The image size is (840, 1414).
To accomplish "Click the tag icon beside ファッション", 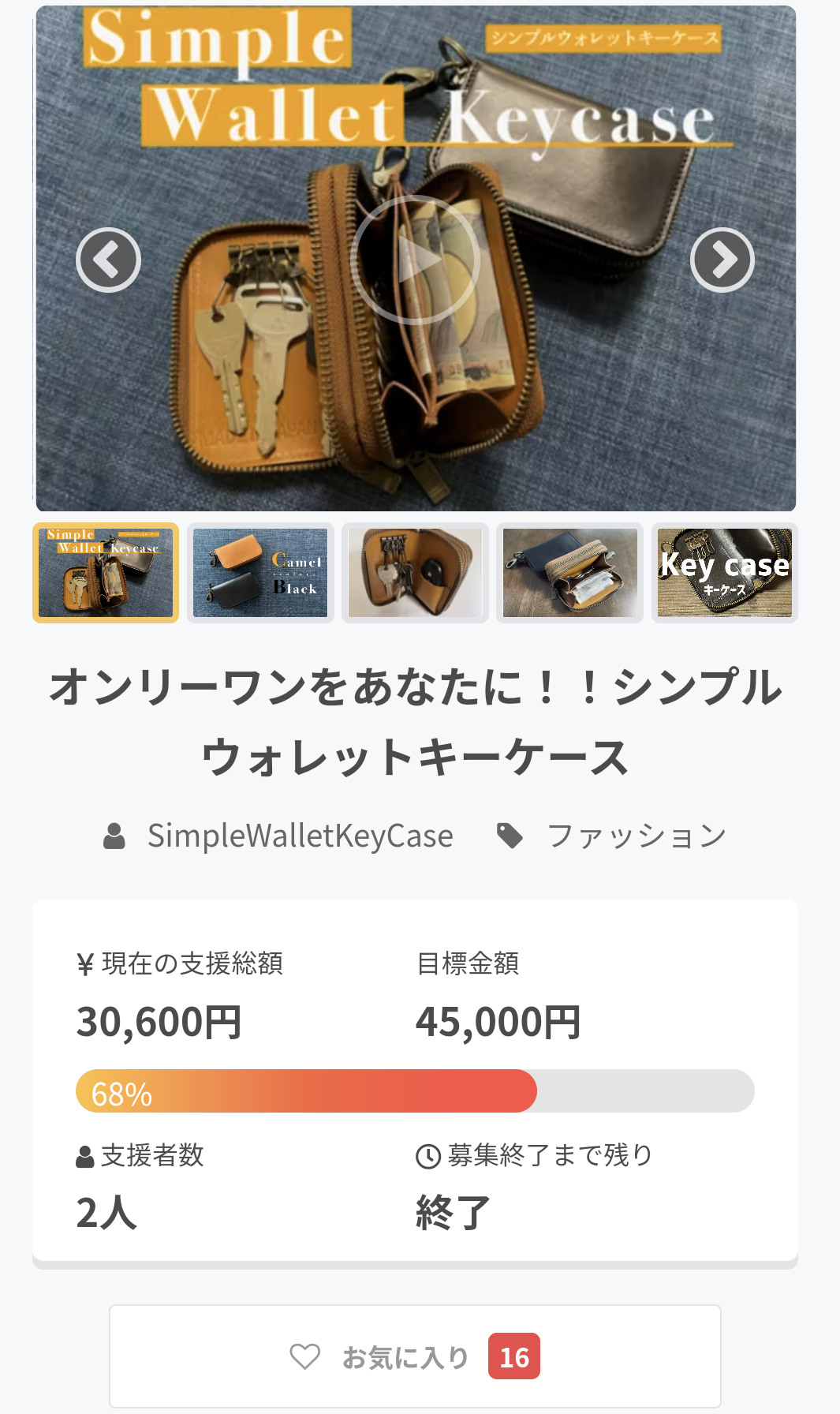I will tap(510, 836).
